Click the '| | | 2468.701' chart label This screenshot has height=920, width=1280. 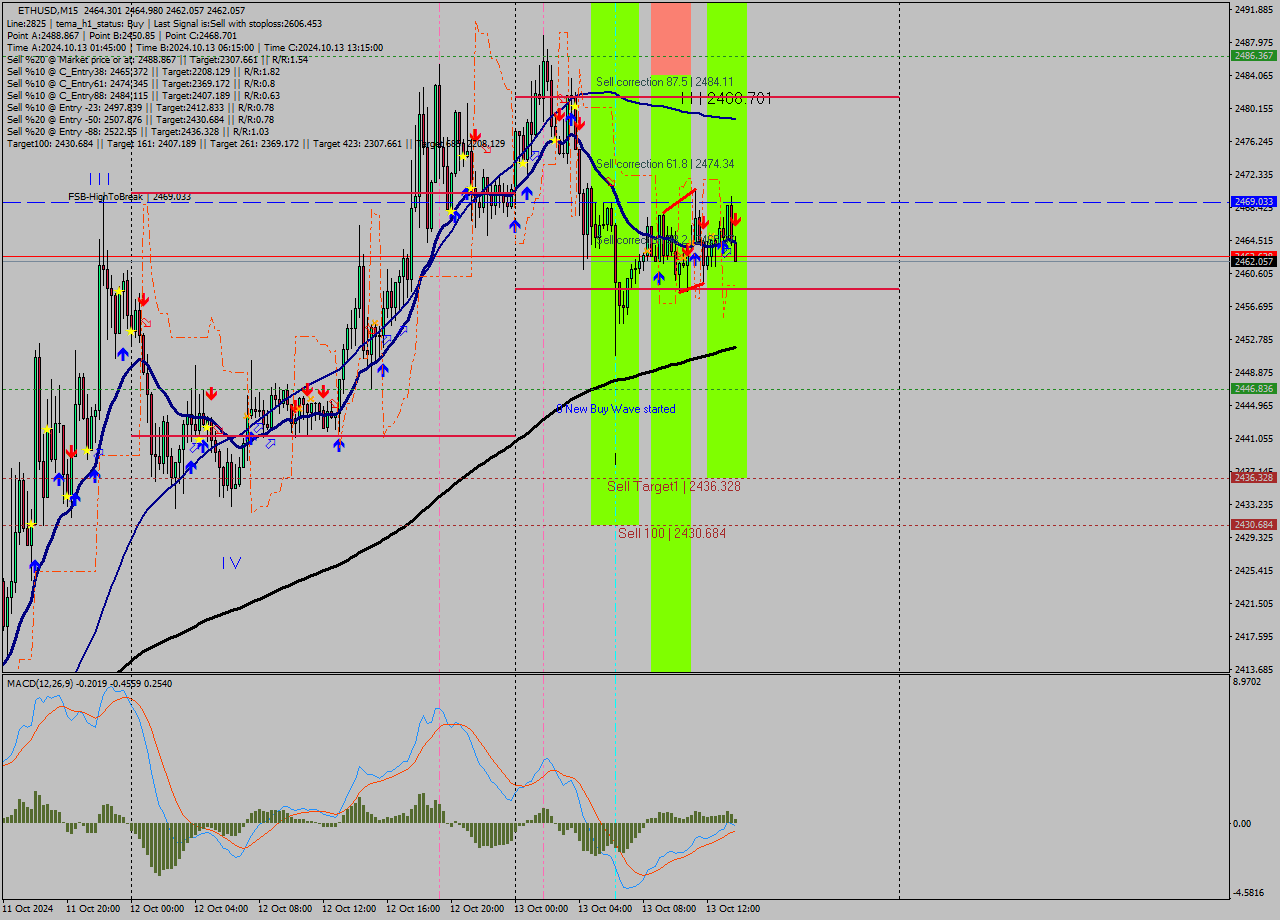(726, 98)
